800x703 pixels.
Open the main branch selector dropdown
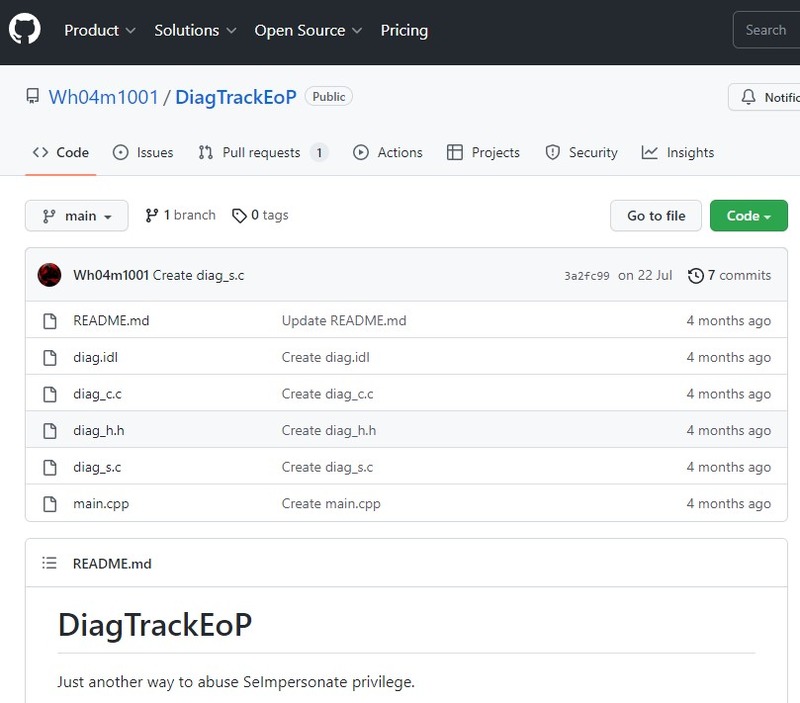point(77,216)
